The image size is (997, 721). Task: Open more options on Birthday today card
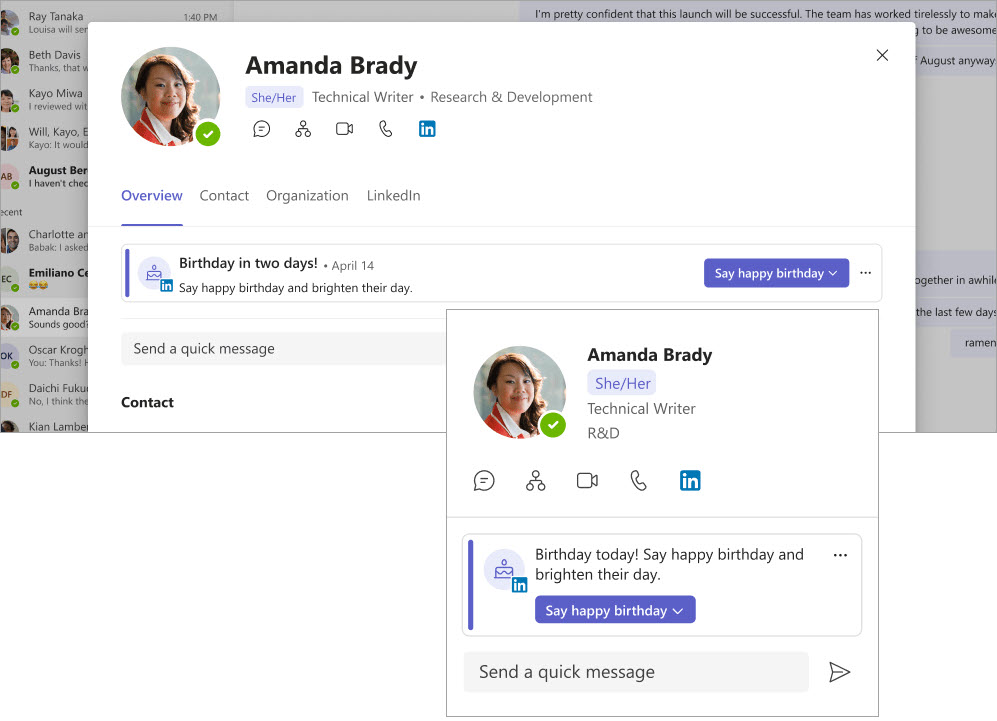point(840,555)
